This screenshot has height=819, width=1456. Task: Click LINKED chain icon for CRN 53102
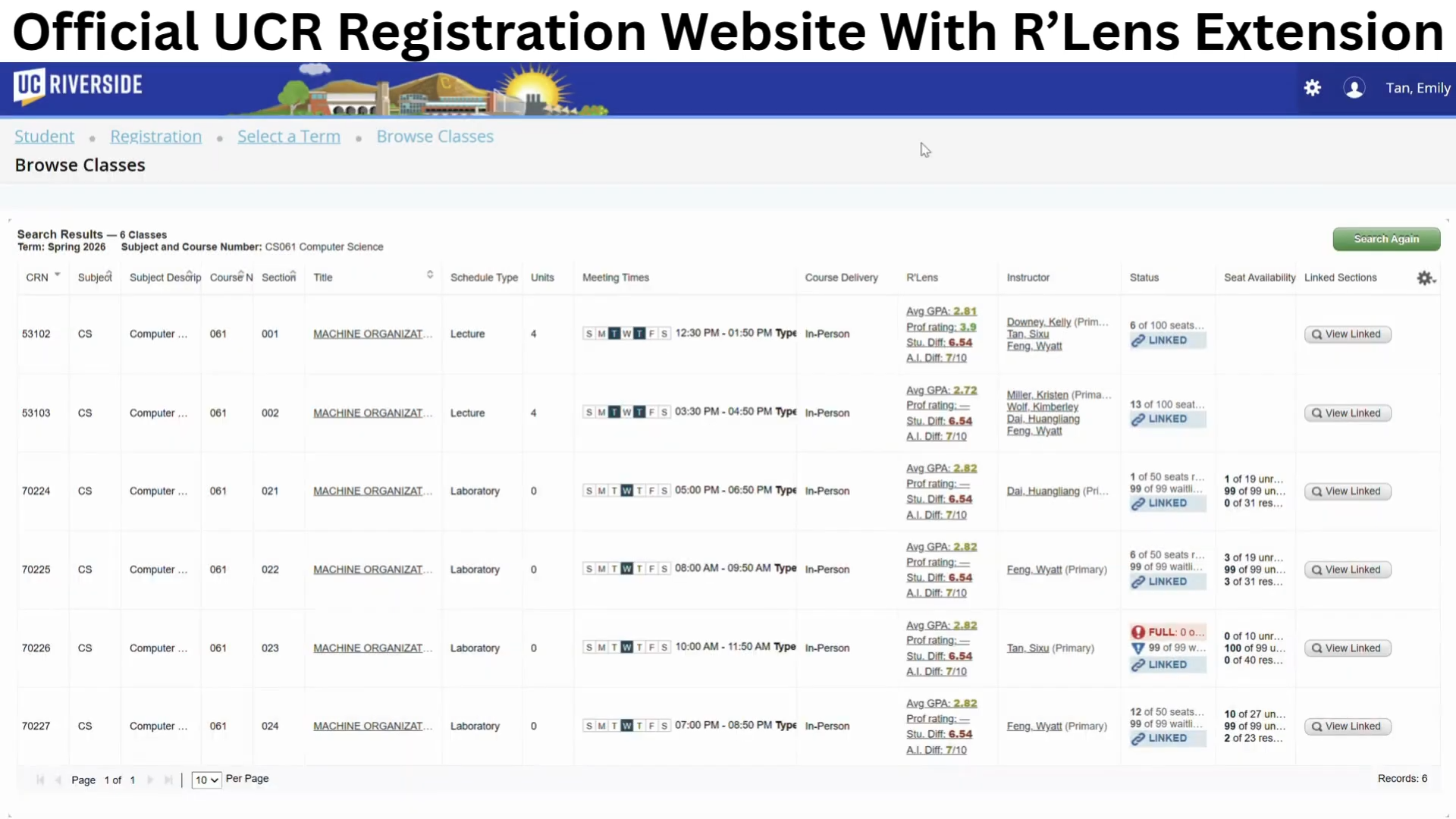tap(1138, 340)
